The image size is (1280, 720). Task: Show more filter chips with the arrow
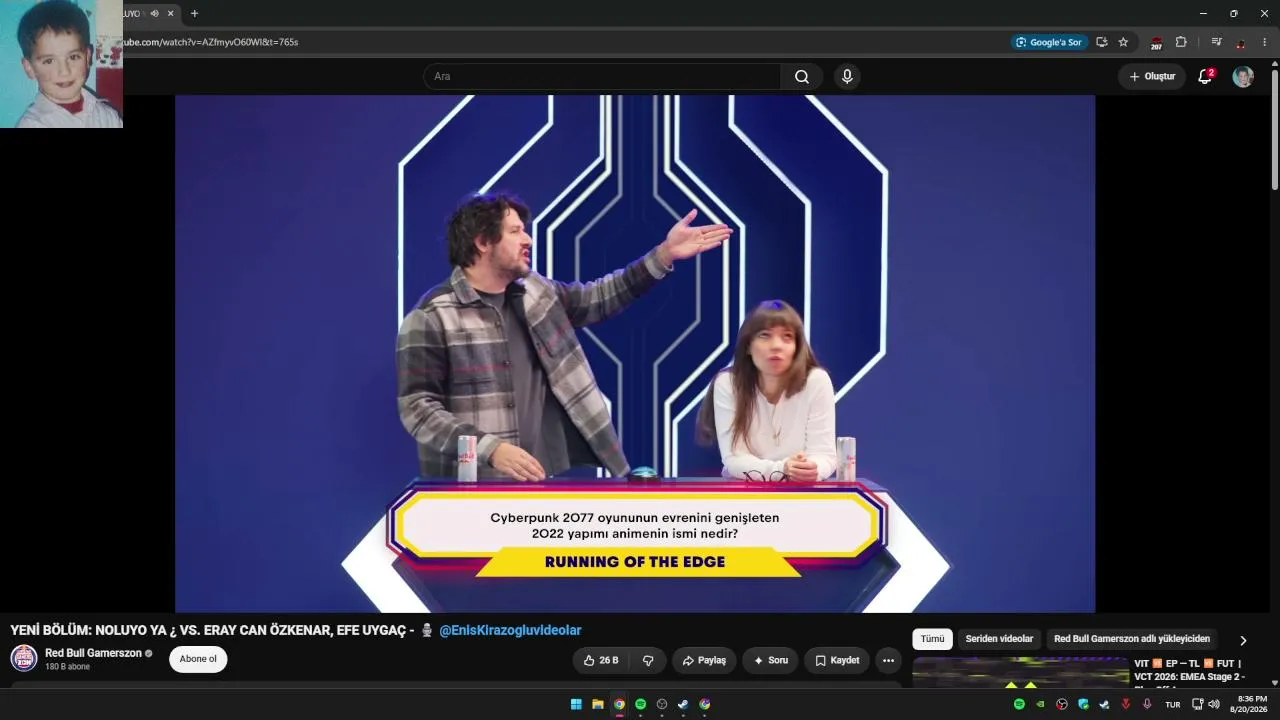[x=1243, y=640]
